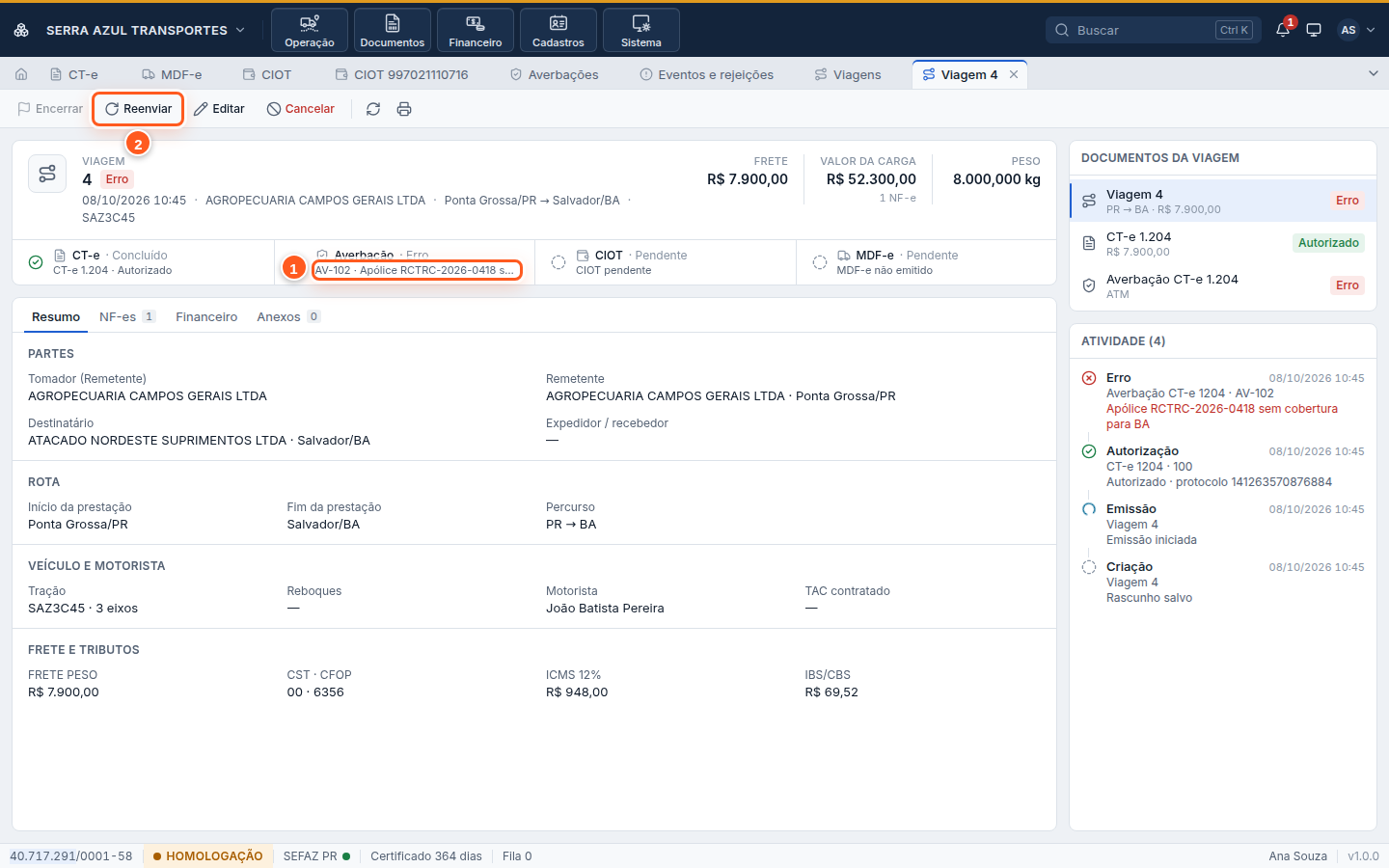Switch to the Averbações tab
1389x868 pixels.
coord(555,74)
